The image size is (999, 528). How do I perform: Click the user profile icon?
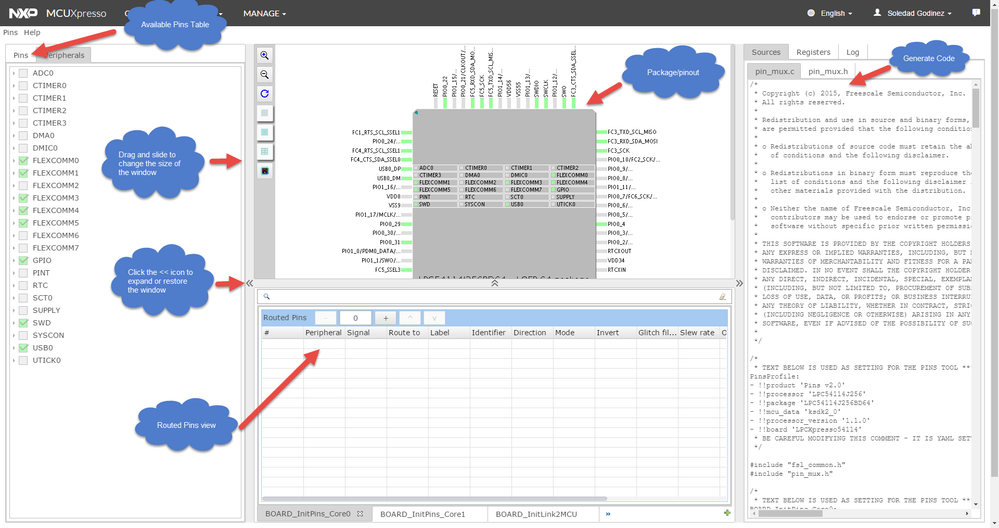coord(877,13)
